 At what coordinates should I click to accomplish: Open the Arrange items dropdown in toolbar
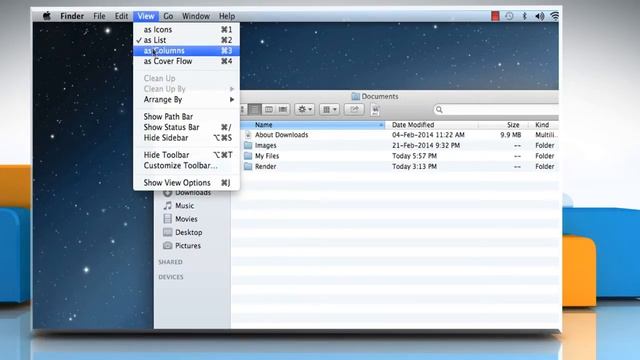pos(329,109)
